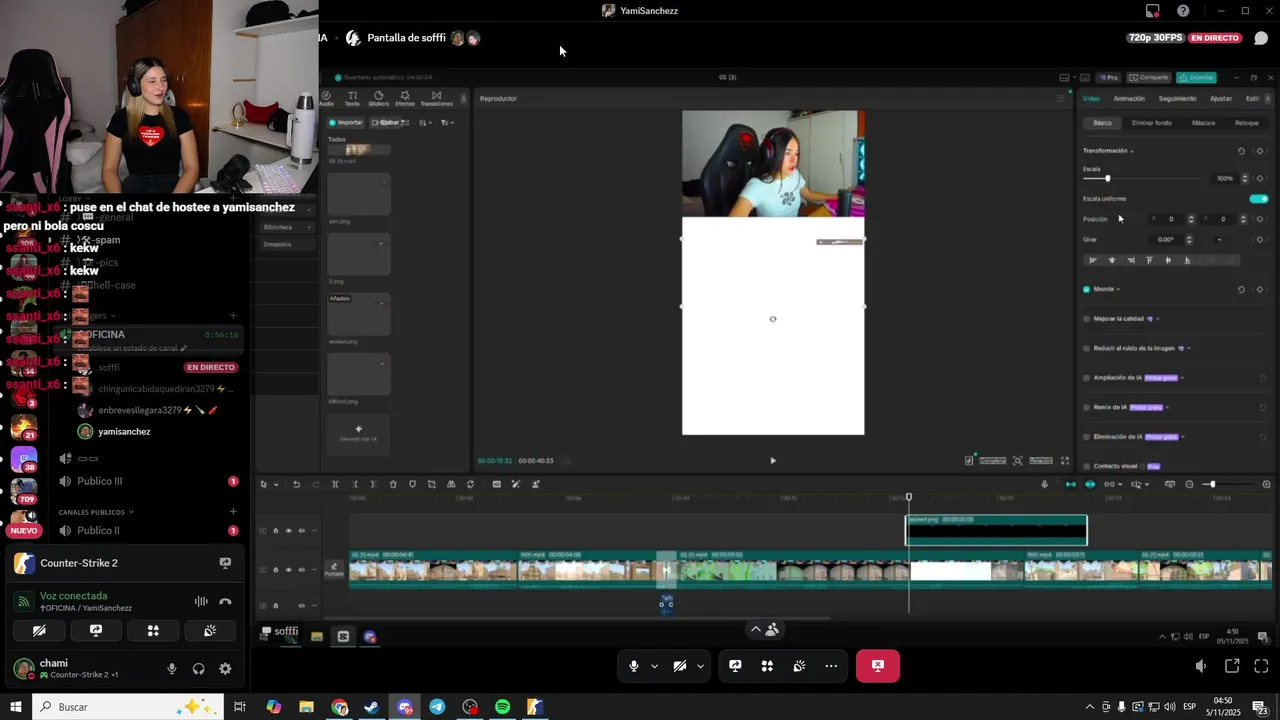The height and width of the screenshot is (720, 1280).
Task: Open the Efectos panel in the editor
Action: pyautogui.click(x=405, y=98)
